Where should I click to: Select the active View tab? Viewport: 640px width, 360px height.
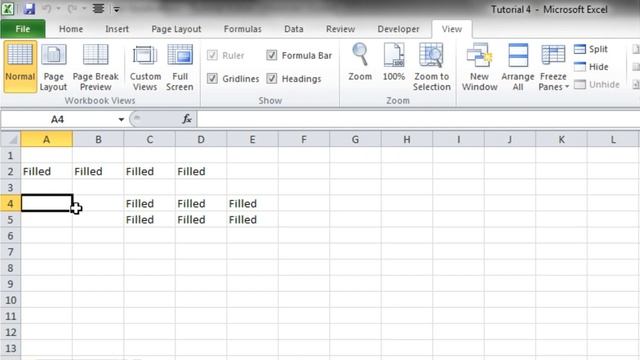[452, 29]
